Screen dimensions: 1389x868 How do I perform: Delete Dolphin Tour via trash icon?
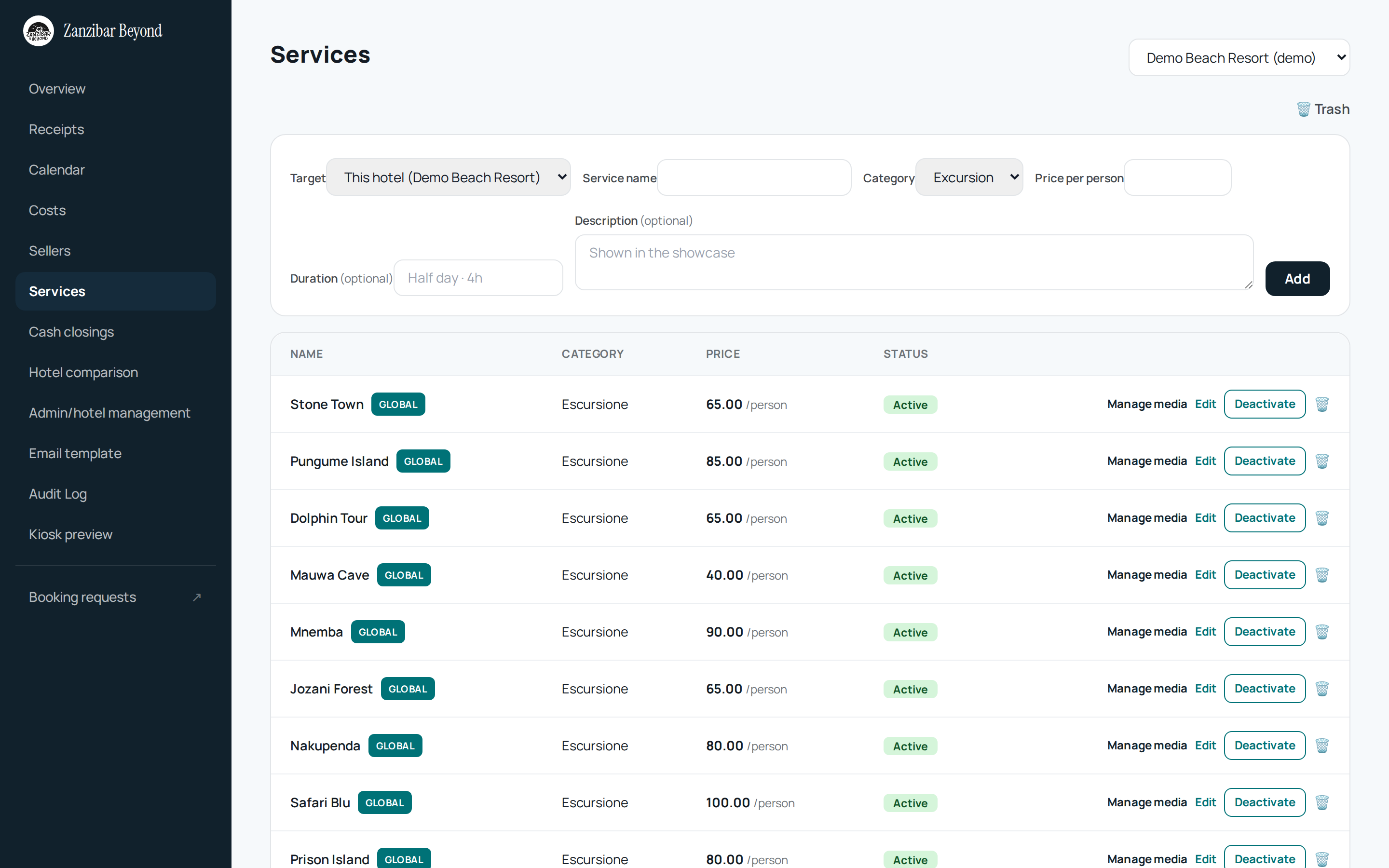(x=1322, y=518)
